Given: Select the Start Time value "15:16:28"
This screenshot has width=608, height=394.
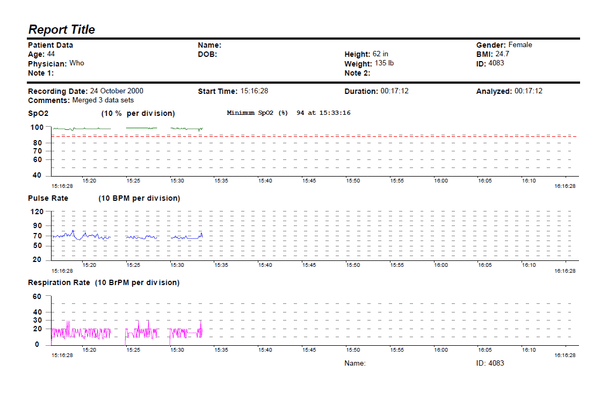Looking at the screenshot, I should (254, 91).
